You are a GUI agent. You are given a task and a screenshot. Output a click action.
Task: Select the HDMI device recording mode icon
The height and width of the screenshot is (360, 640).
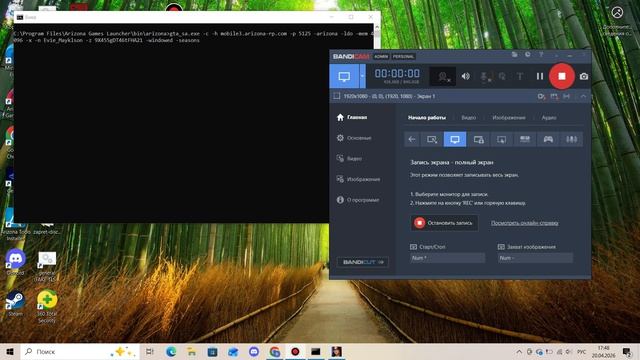click(x=525, y=139)
